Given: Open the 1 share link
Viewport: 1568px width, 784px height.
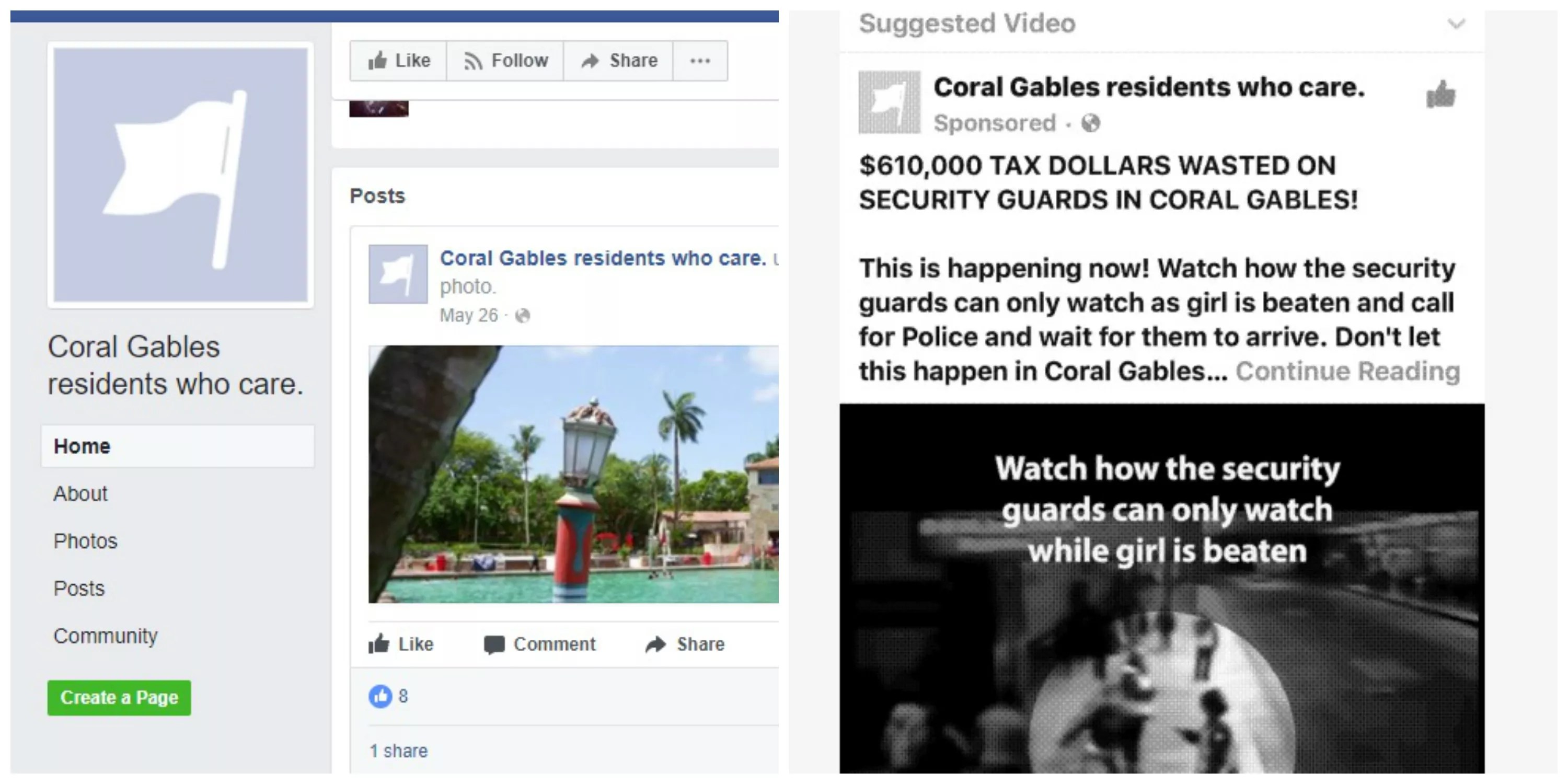Looking at the screenshot, I should 399,751.
